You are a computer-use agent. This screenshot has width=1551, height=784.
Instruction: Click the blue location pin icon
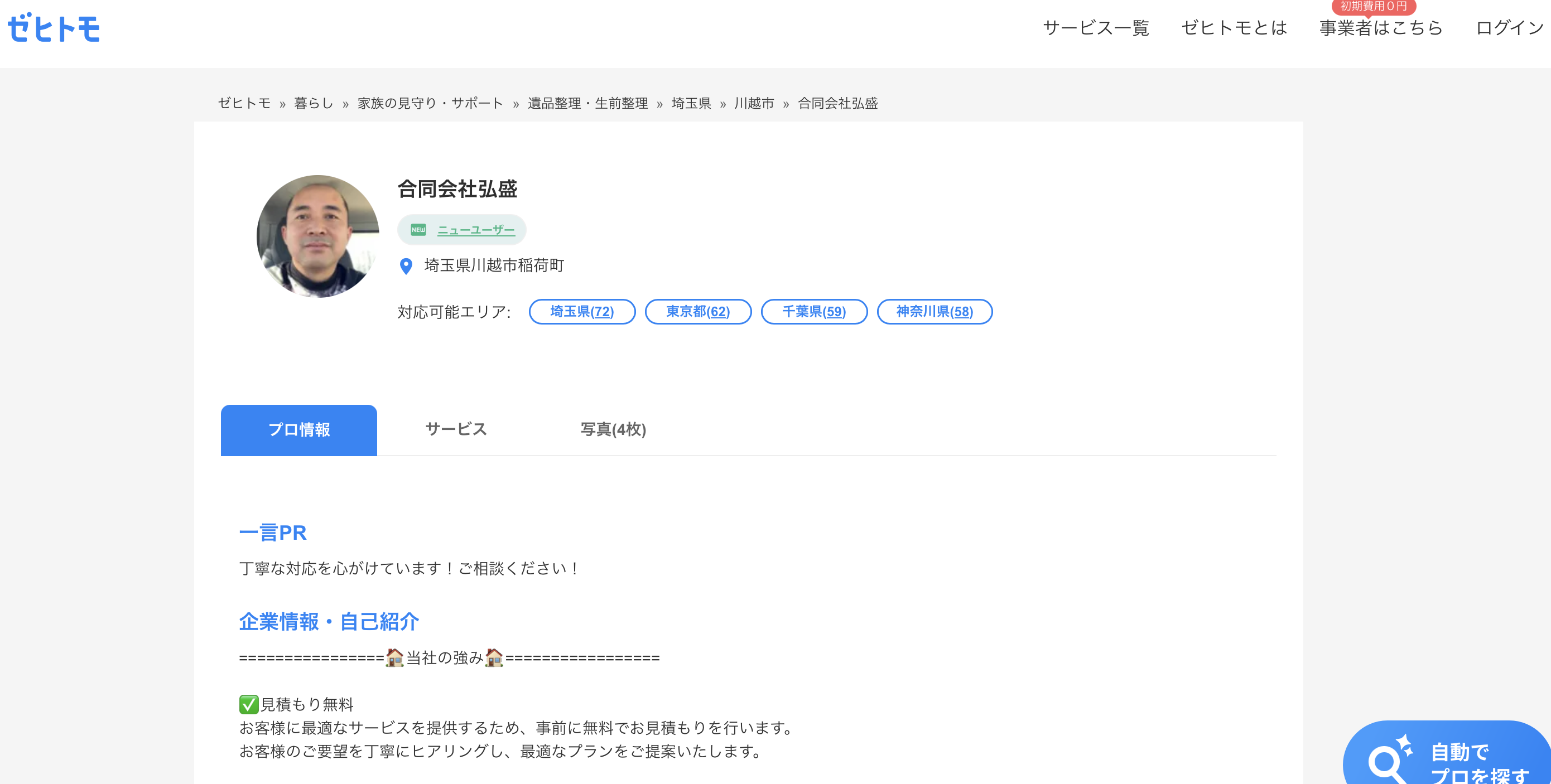(406, 266)
